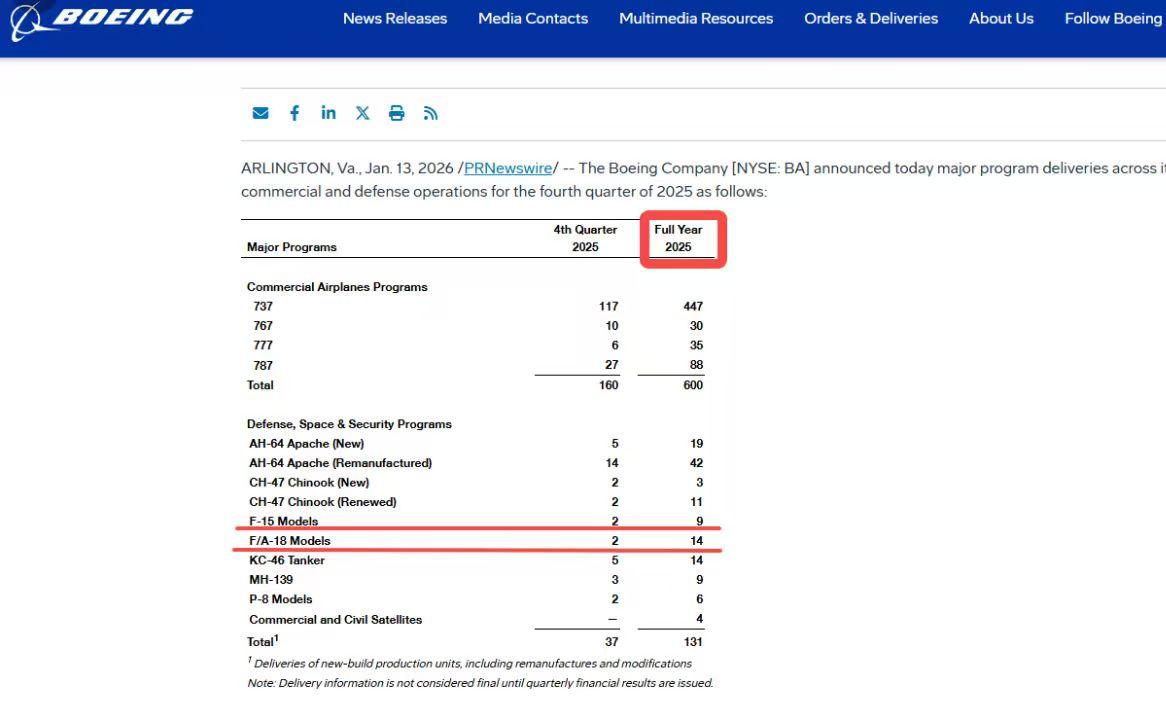Select the 787 full-year value 88

[696, 364]
